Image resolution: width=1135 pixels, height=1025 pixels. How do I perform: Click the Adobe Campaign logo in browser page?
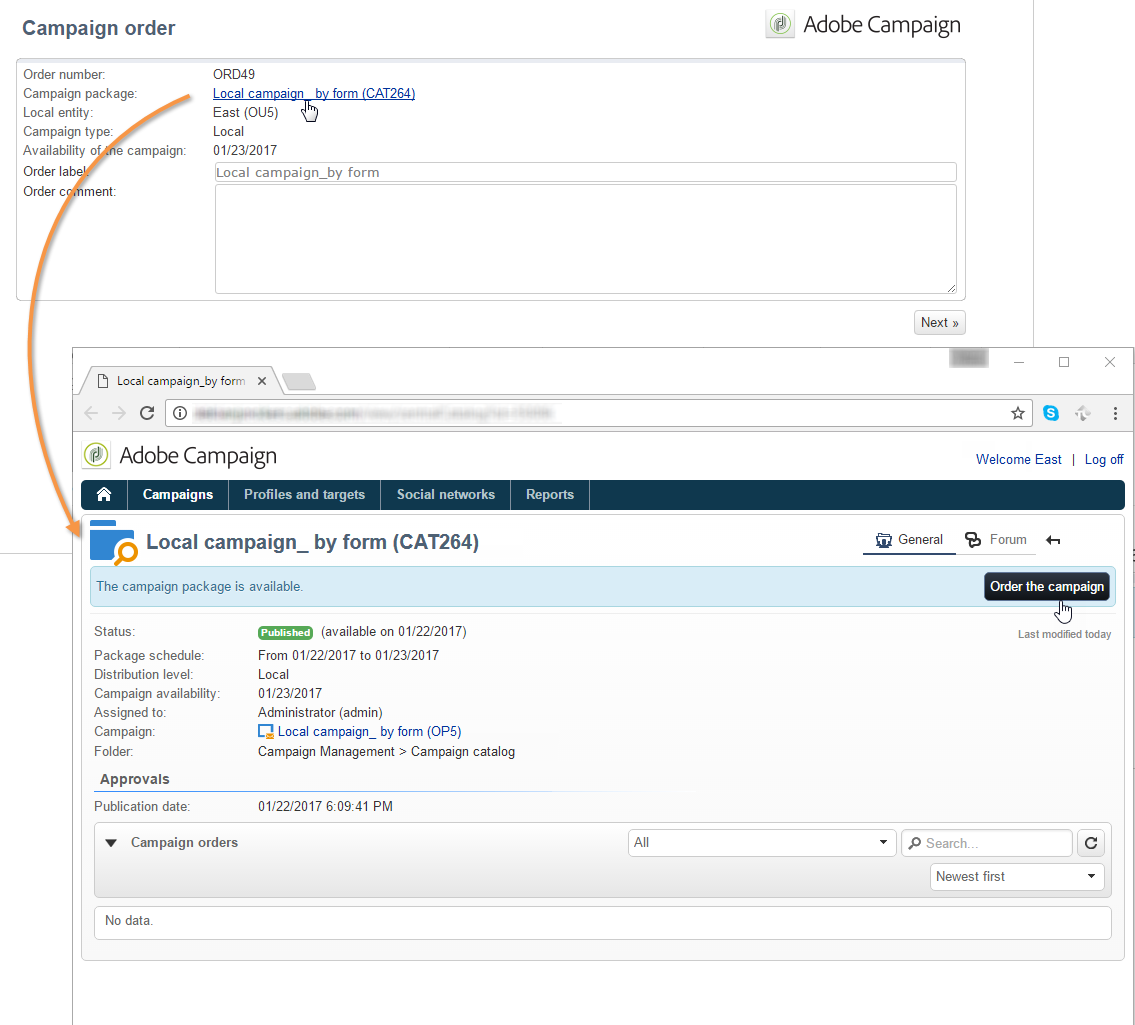coord(180,455)
